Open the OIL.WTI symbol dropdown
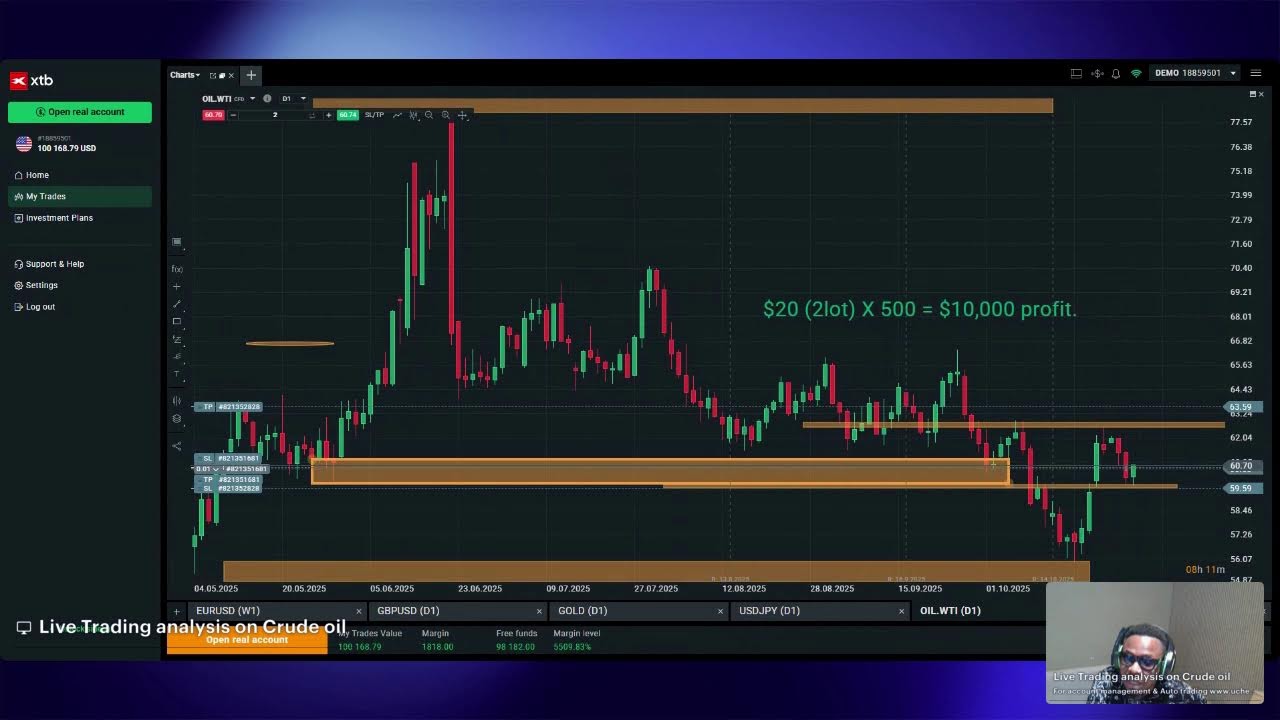 point(252,99)
